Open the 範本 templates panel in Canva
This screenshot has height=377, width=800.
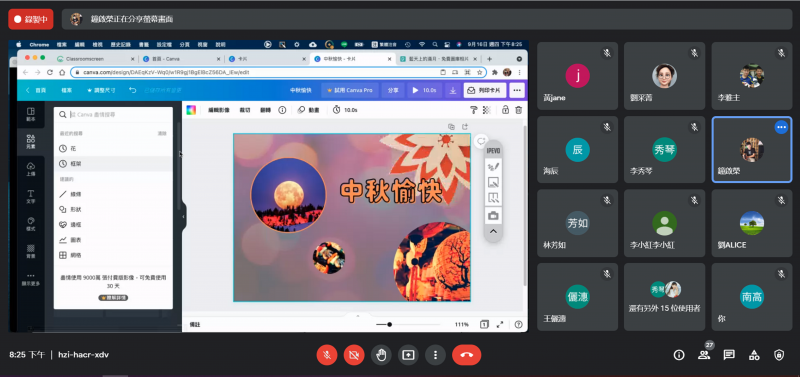point(31,114)
